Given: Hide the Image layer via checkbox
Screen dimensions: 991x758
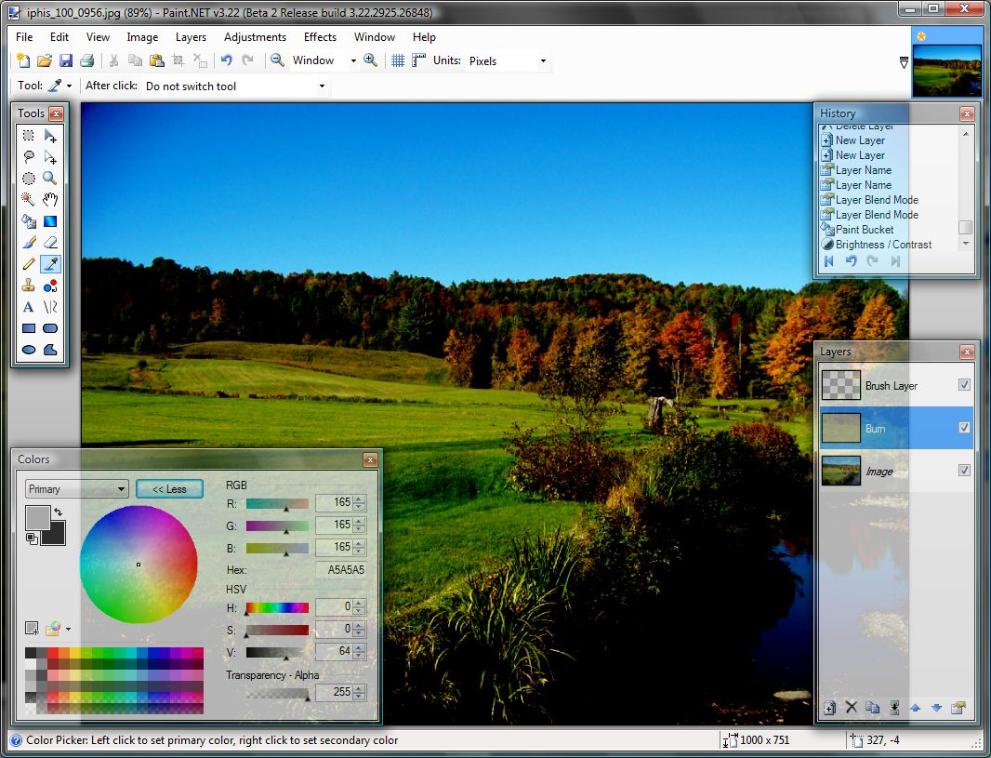Looking at the screenshot, I should pos(964,470).
